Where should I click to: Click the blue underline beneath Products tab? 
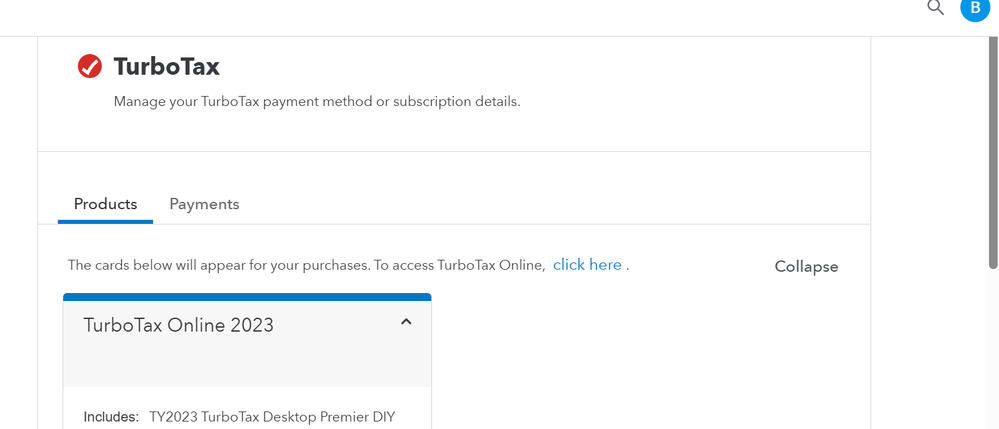[x=106, y=221]
